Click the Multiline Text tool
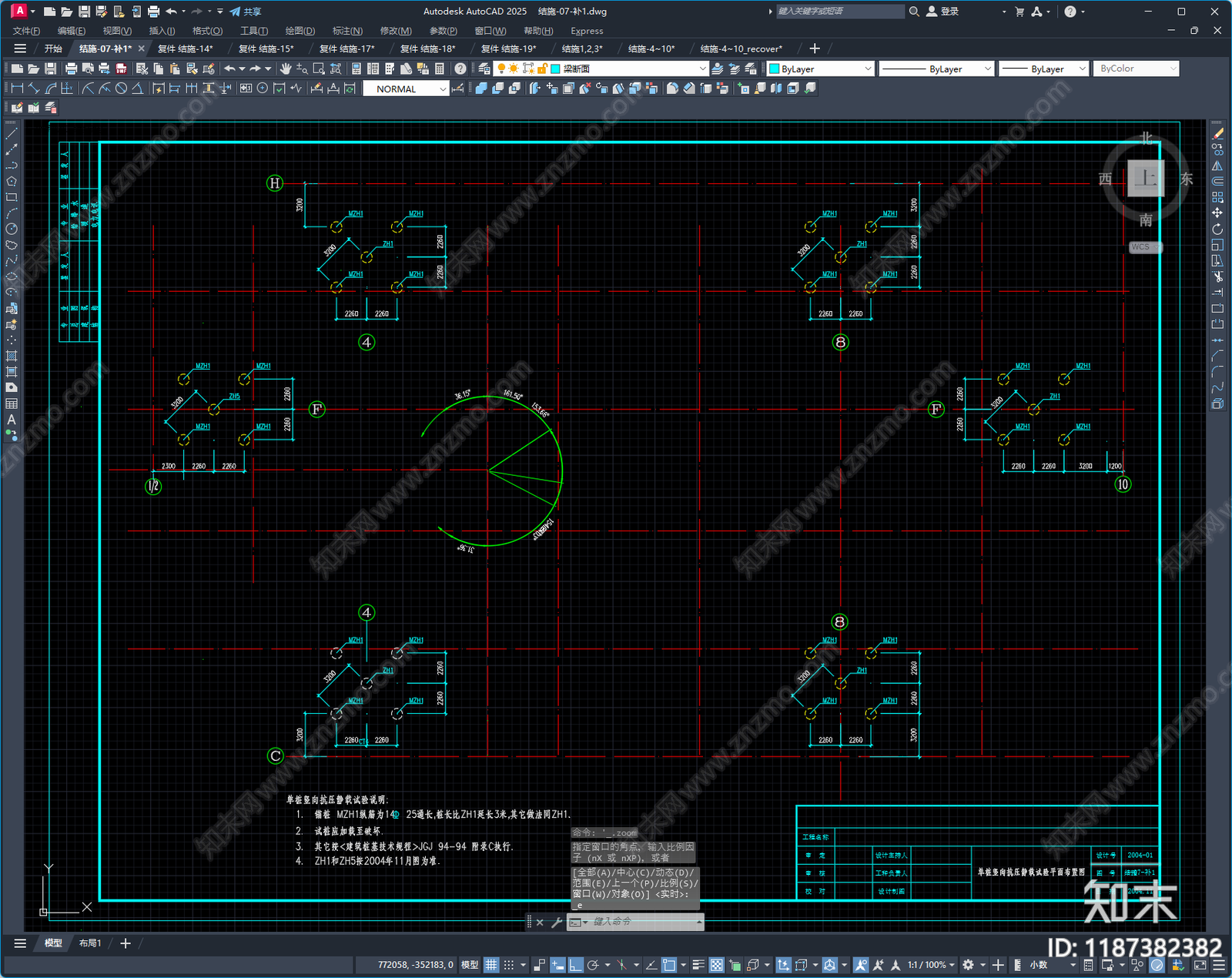1232x978 pixels. [x=12, y=420]
